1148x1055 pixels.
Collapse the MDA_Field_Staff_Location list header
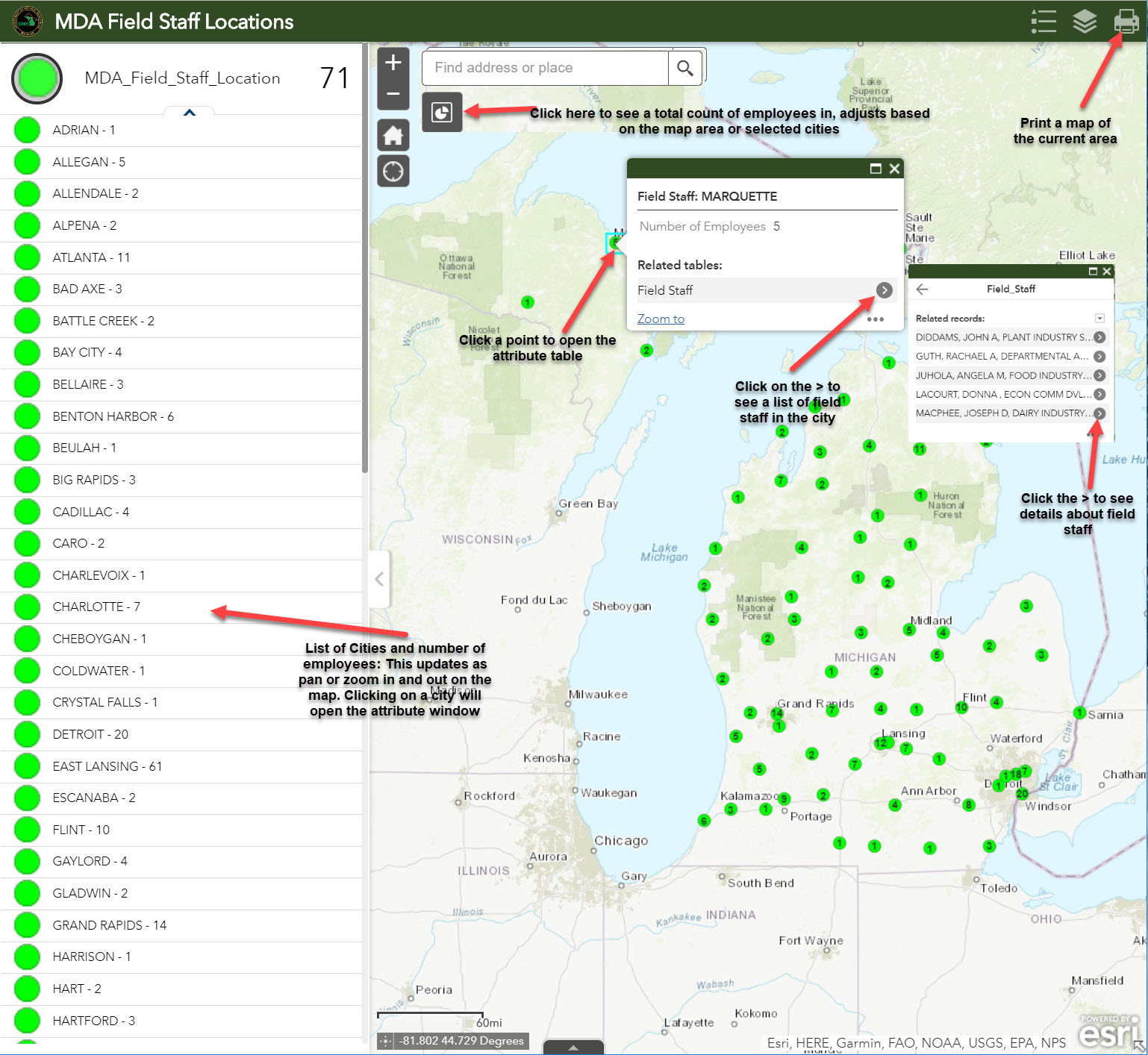pyautogui.click(x=190, y=113)
